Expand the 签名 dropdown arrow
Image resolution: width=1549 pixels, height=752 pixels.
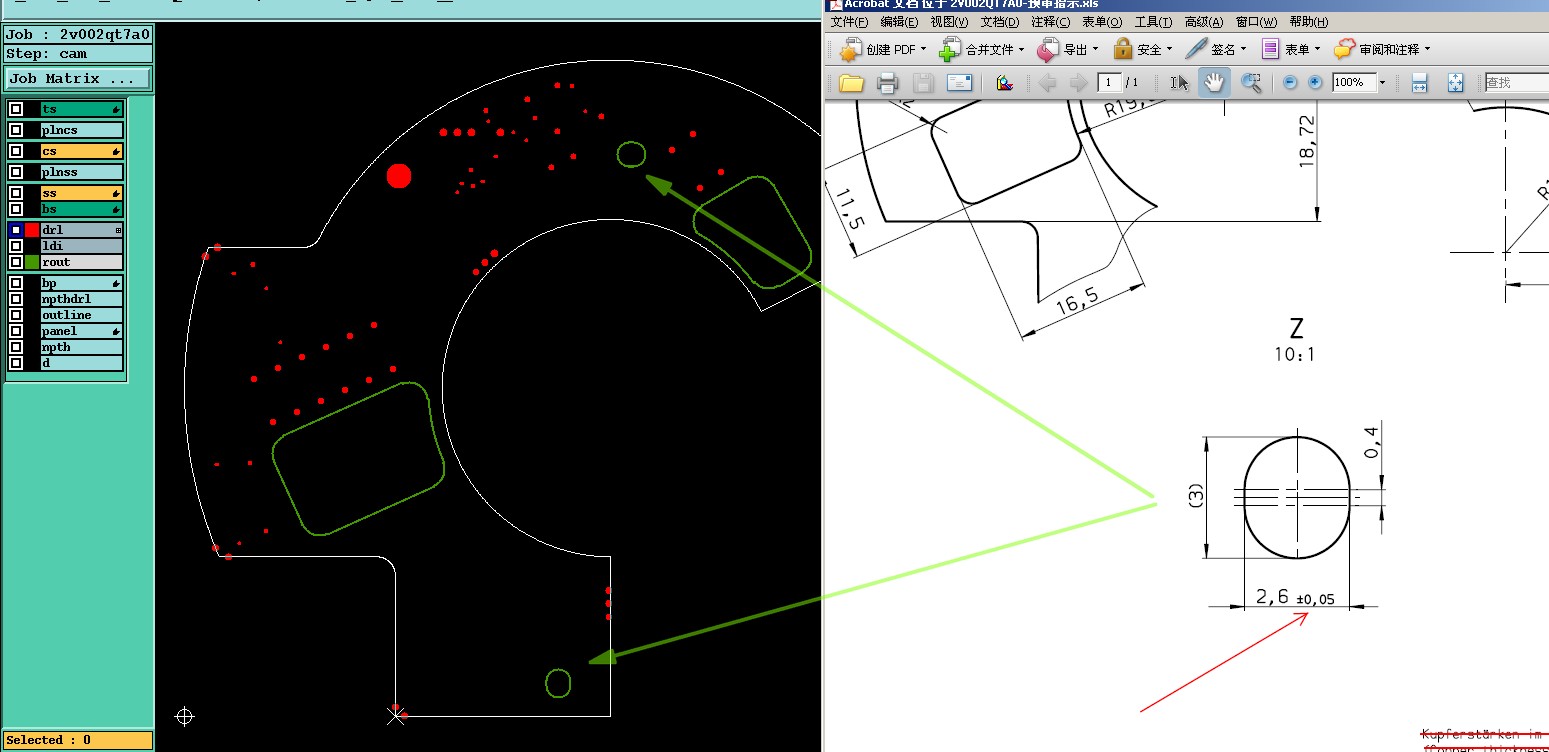tap(1243, 49)
